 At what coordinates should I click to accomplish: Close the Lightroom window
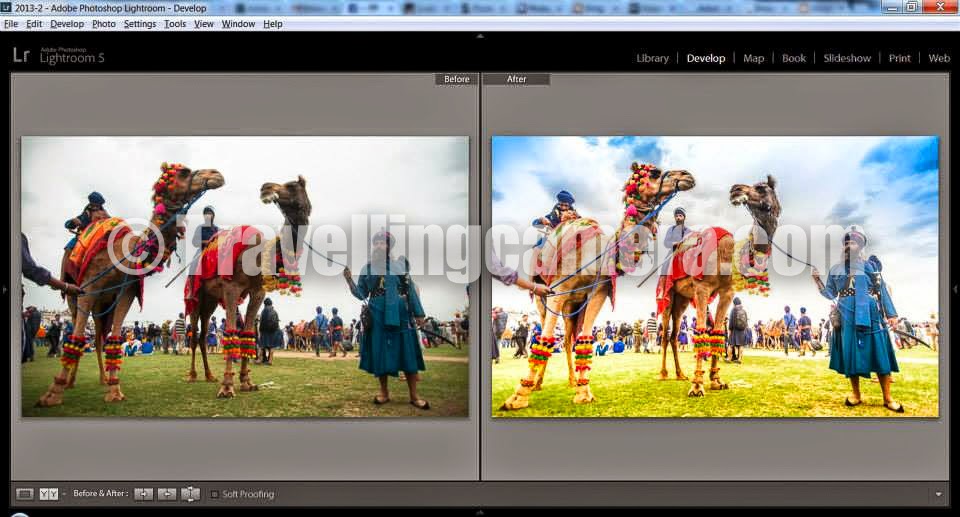point(941,7)
